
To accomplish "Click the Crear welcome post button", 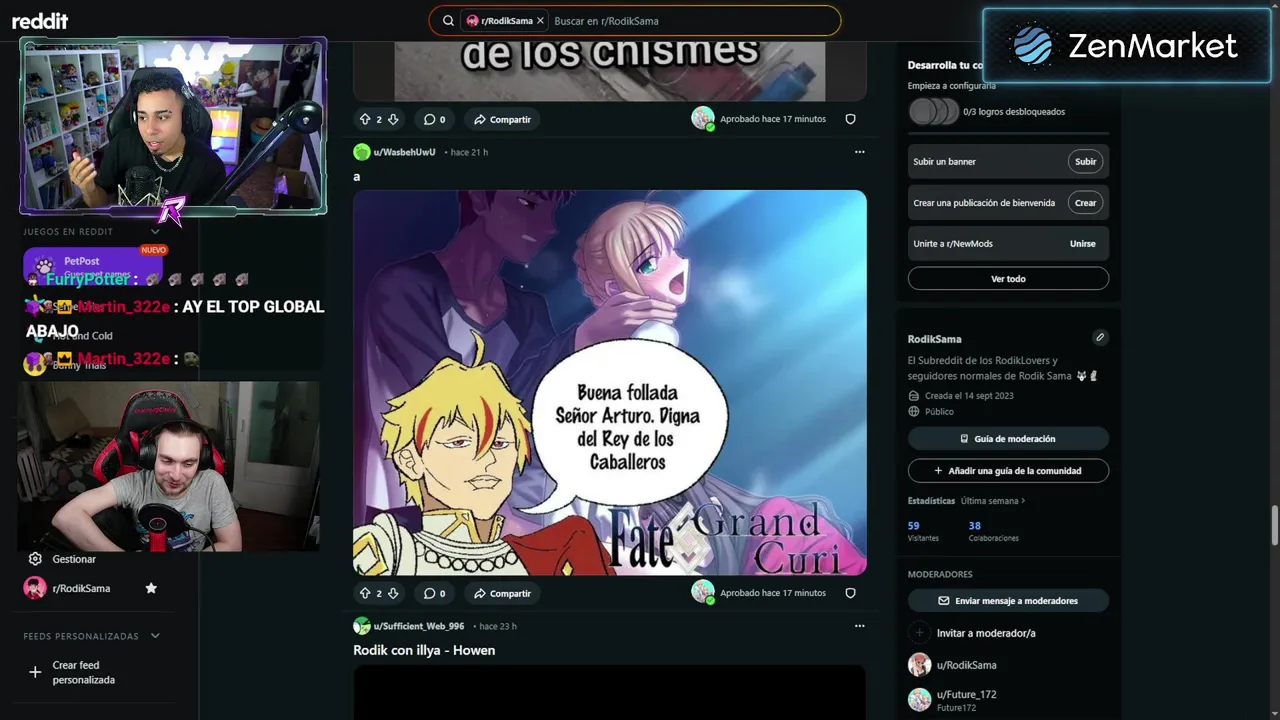I will pos(1085,202).
